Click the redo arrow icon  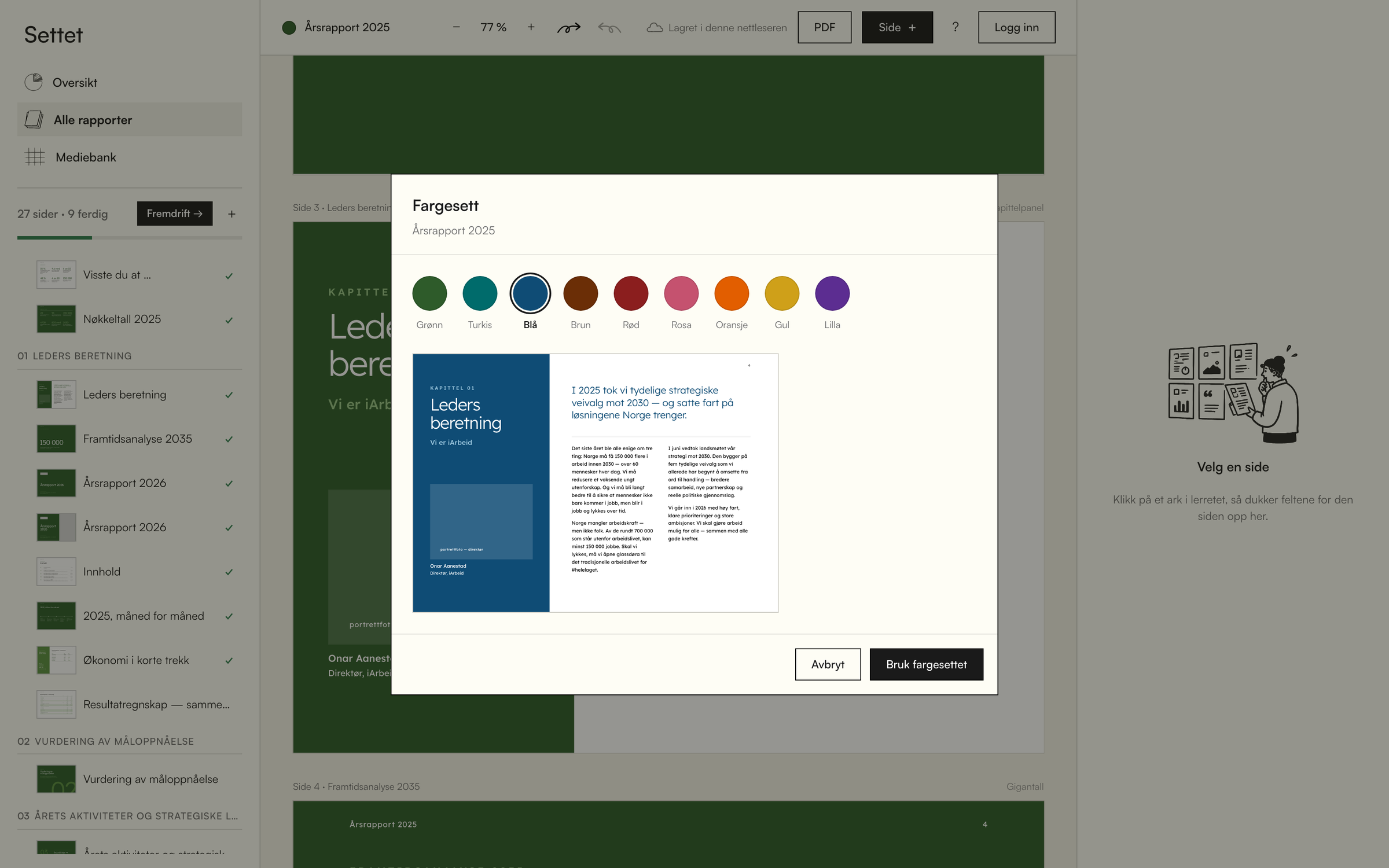pos(568,28)
